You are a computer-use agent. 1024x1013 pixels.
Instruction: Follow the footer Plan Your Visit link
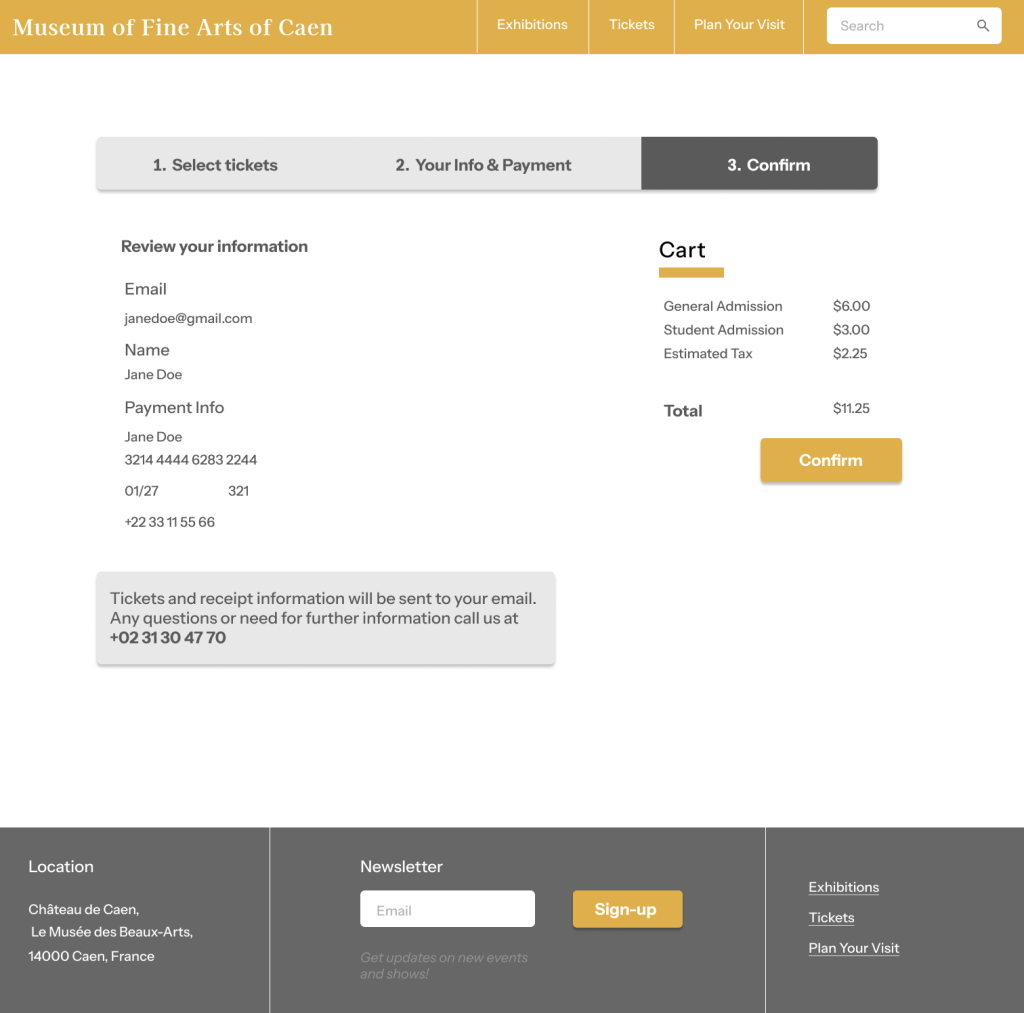[853, 948]
